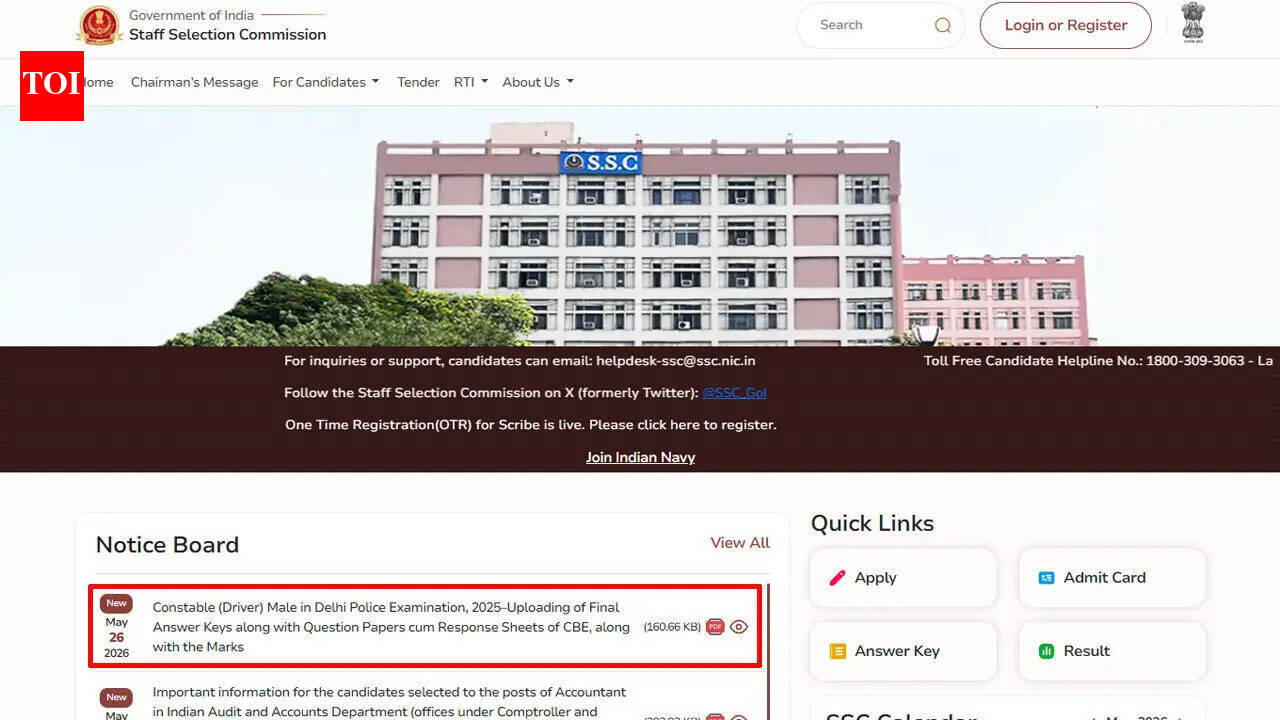The image size is (1280, 720).
Task: Open notice about Accountant posts selection
Action: pyautogui.click(x=389, y=702)
